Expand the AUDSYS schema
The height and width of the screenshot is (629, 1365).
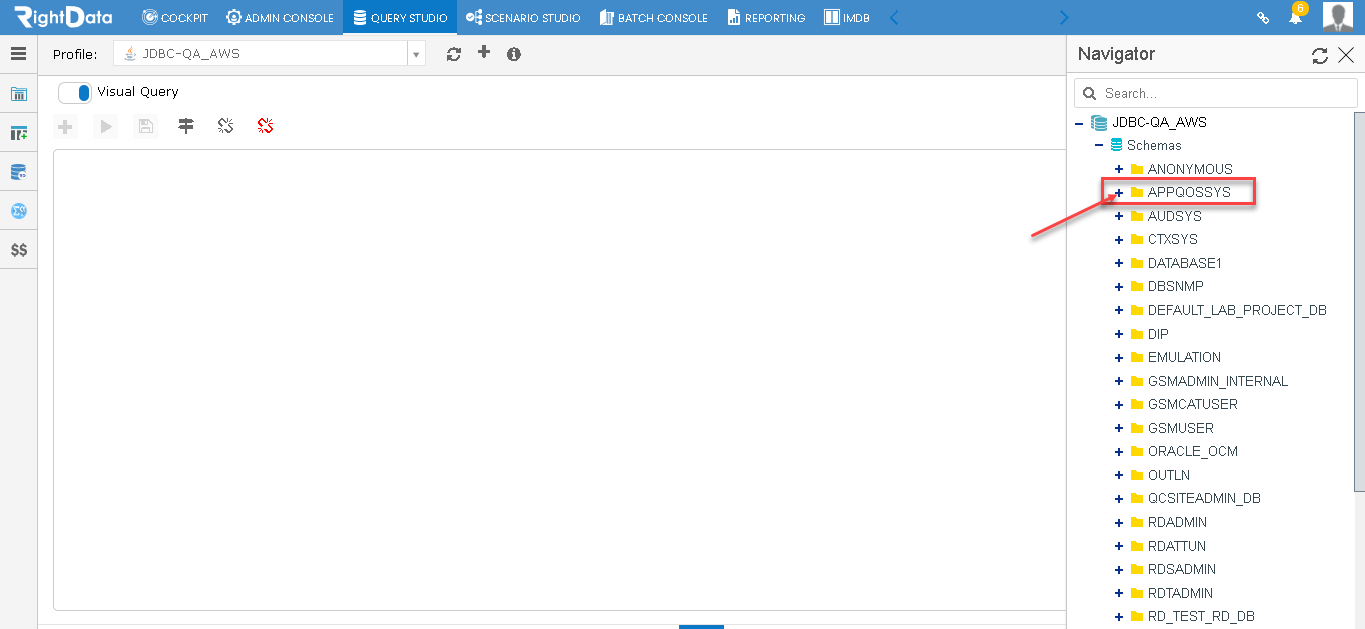pyautogui.click(x=1119, y=216)
